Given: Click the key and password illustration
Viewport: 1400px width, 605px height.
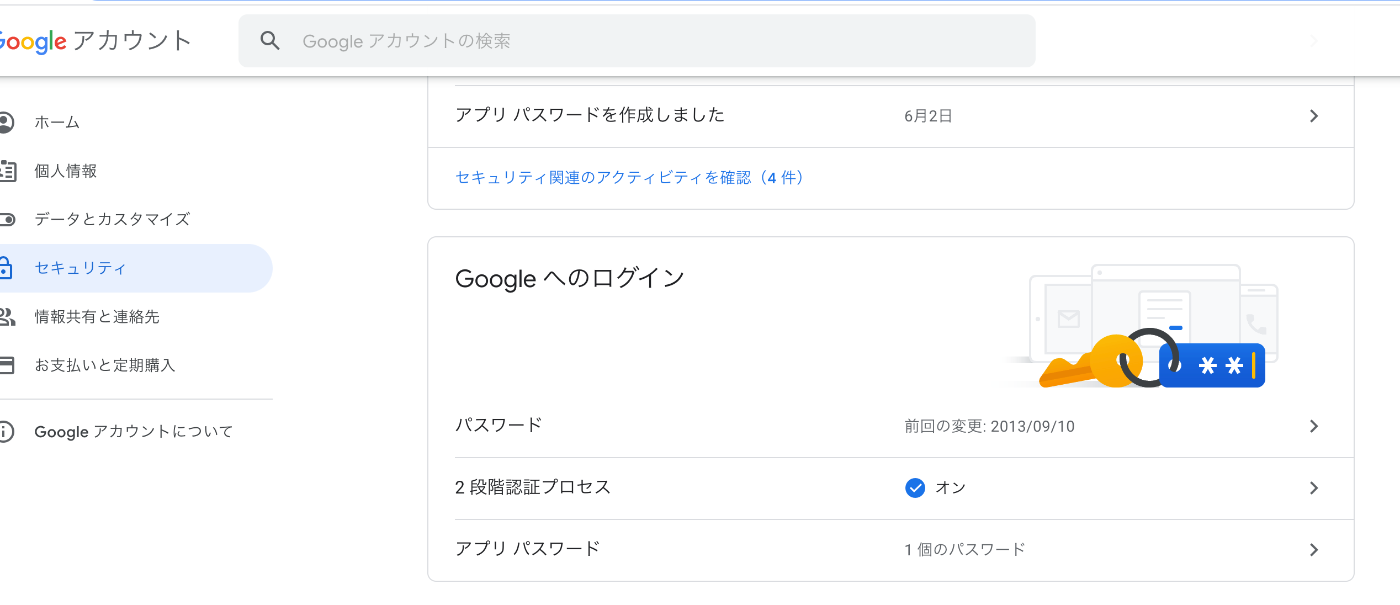Looking at the screenshot, I should (x=1140, y=327).
